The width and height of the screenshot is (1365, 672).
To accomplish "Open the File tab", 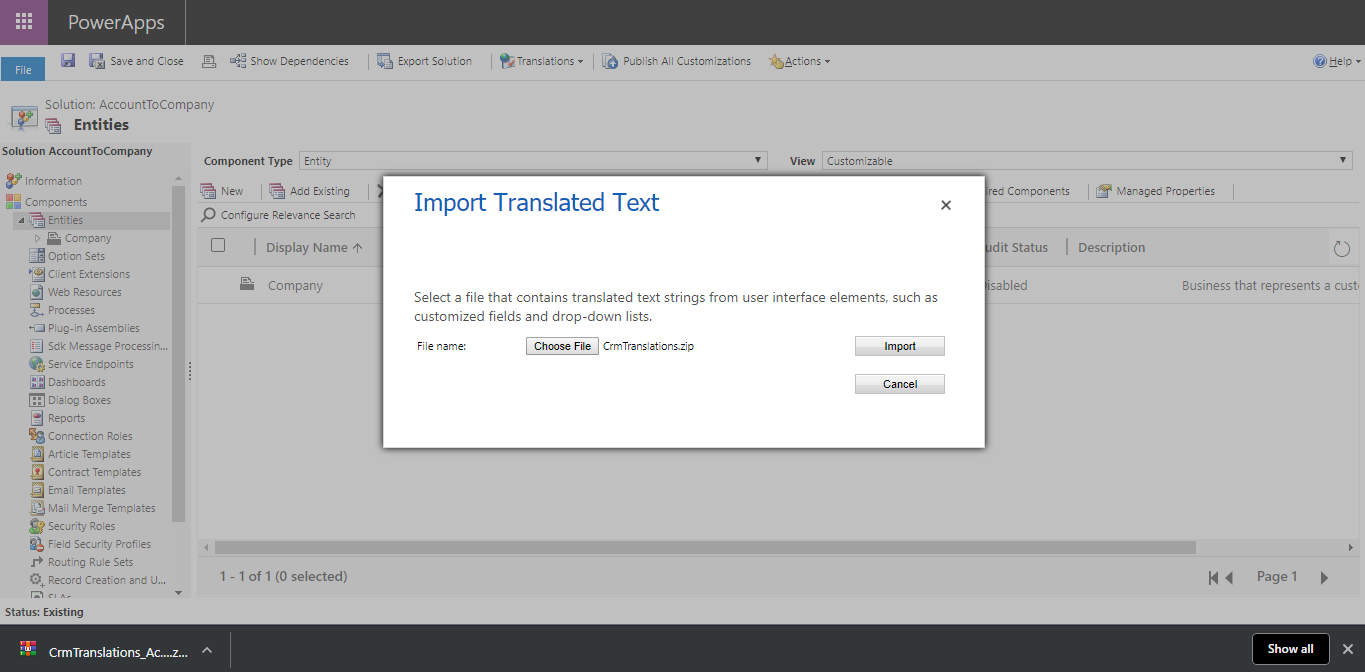I will pyautogui.click(x=23, y=70).
